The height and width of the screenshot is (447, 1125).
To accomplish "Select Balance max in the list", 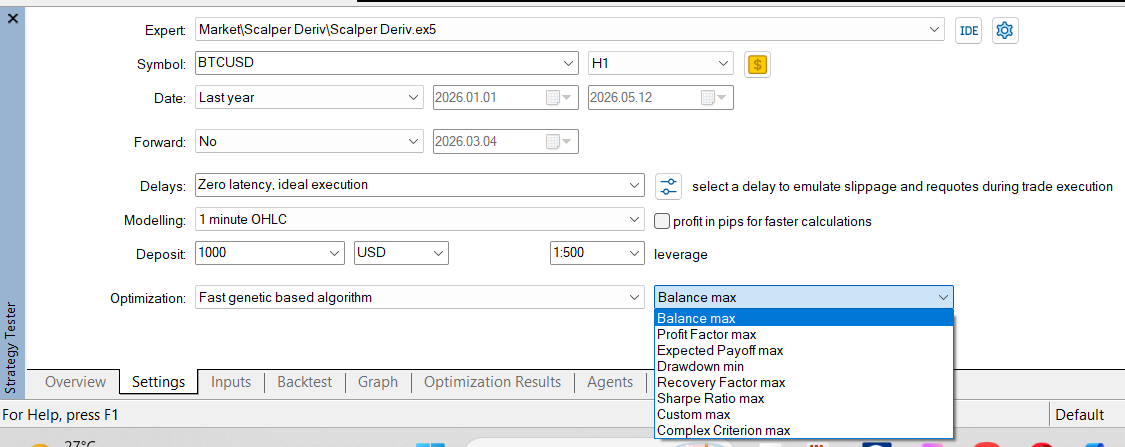I will pyautogui.click(x=804, y=319).
